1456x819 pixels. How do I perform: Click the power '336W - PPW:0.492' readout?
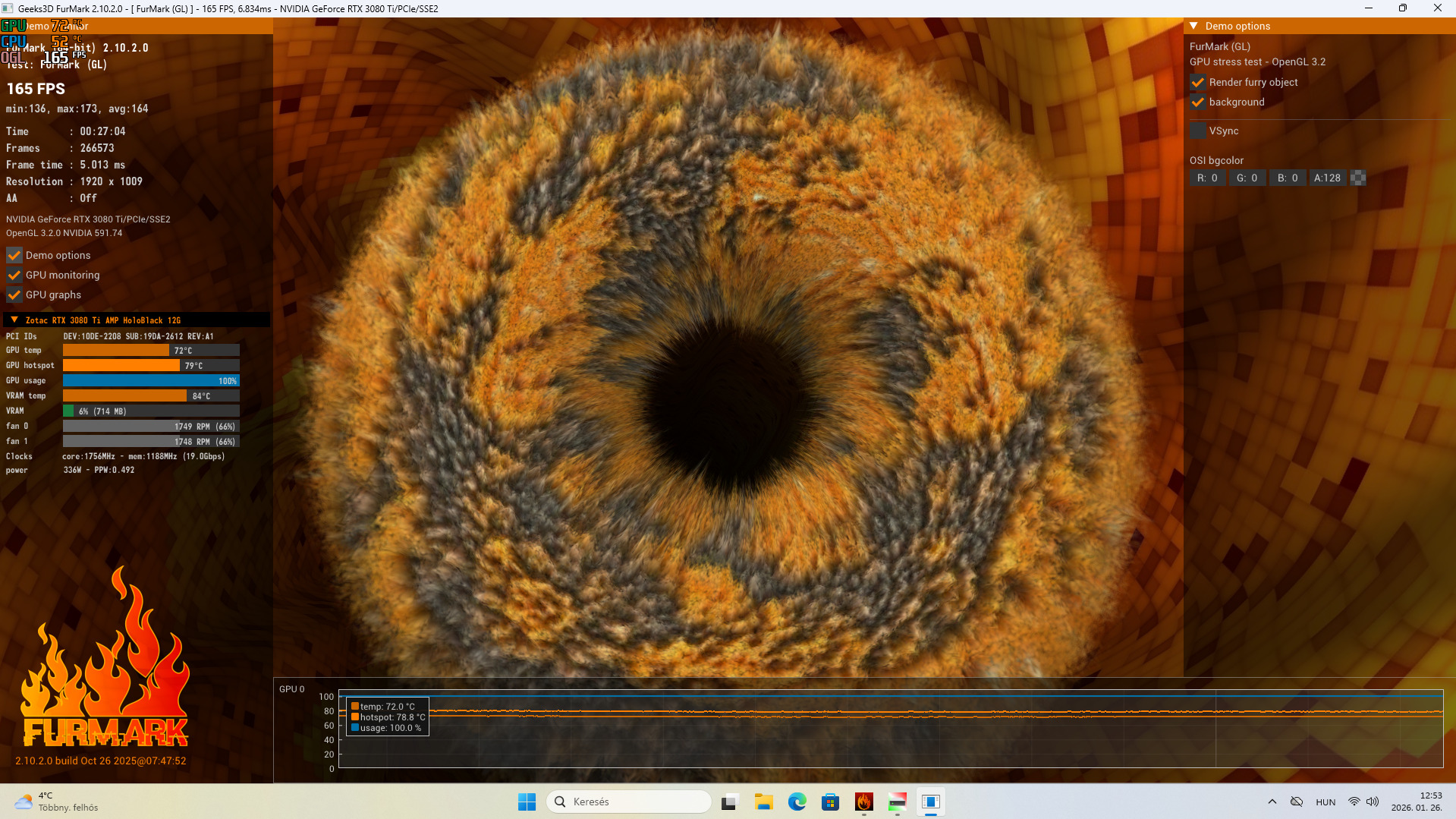click(99, 470)
